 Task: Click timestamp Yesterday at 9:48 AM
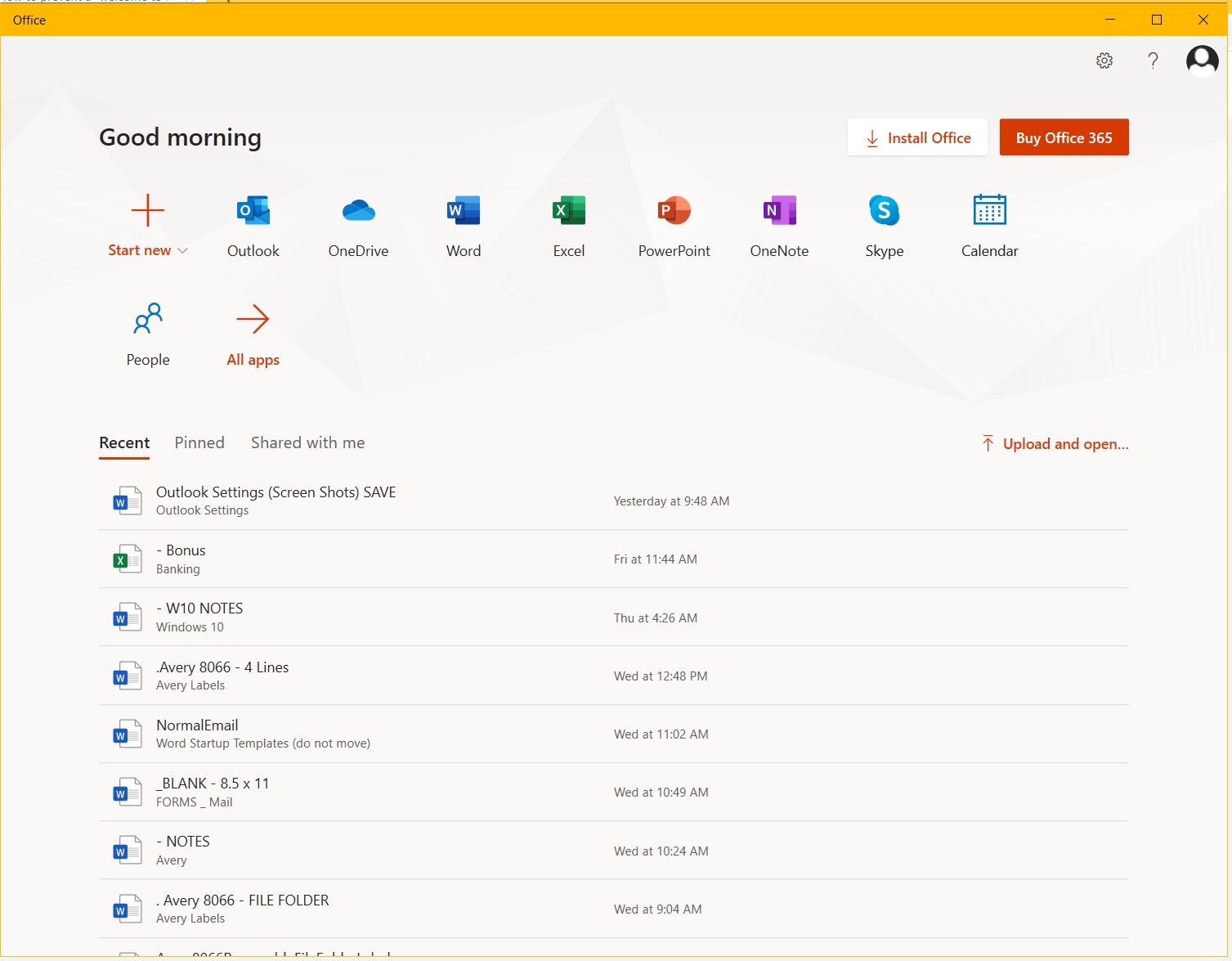pyautogui.click(x=671, y=501)
